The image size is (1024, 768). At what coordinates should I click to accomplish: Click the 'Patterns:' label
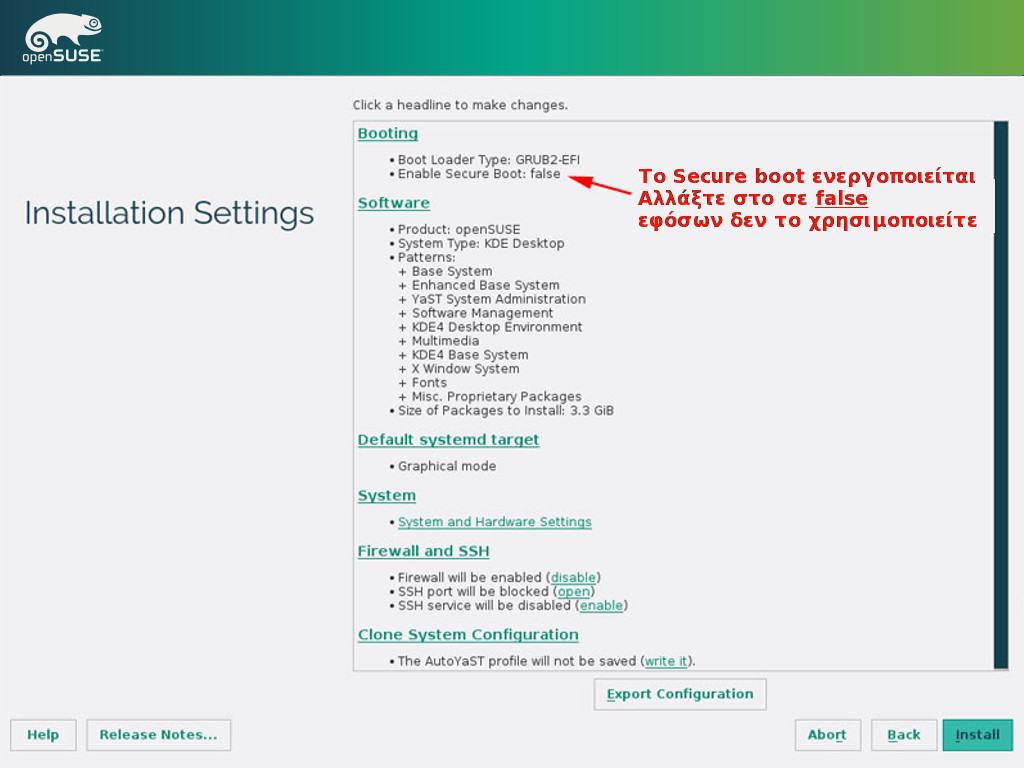pyautogui.click(x=426, y=257)
